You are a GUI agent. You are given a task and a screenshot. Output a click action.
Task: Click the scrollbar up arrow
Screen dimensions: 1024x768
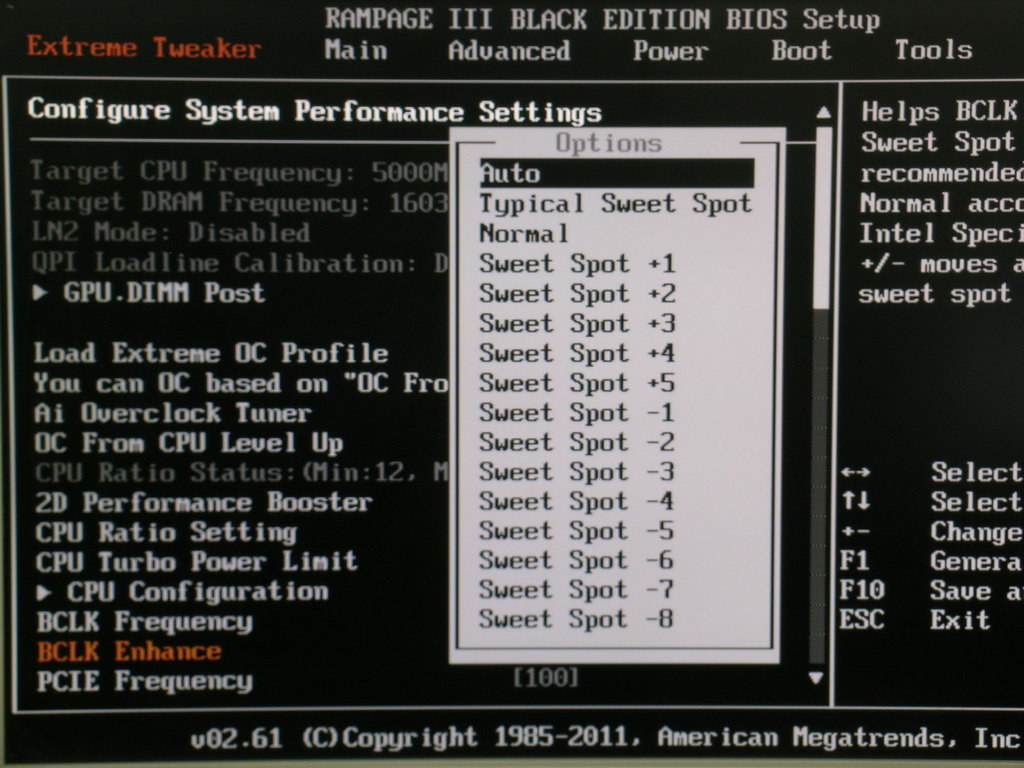[x=824, y=112]
